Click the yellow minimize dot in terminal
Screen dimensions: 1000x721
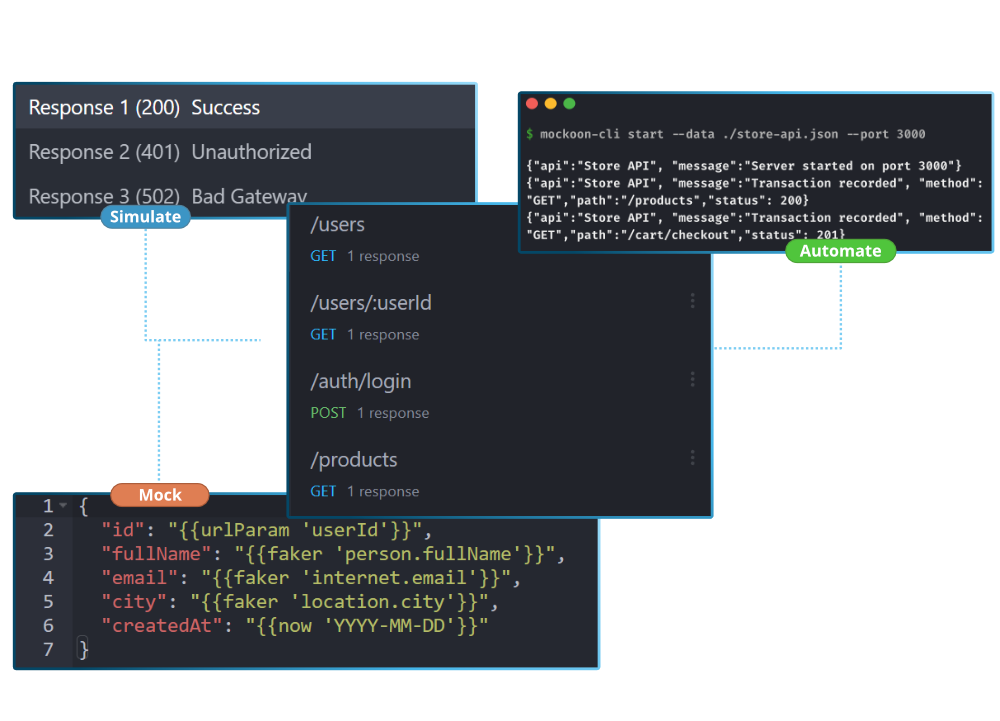click(x=550, y=103)
